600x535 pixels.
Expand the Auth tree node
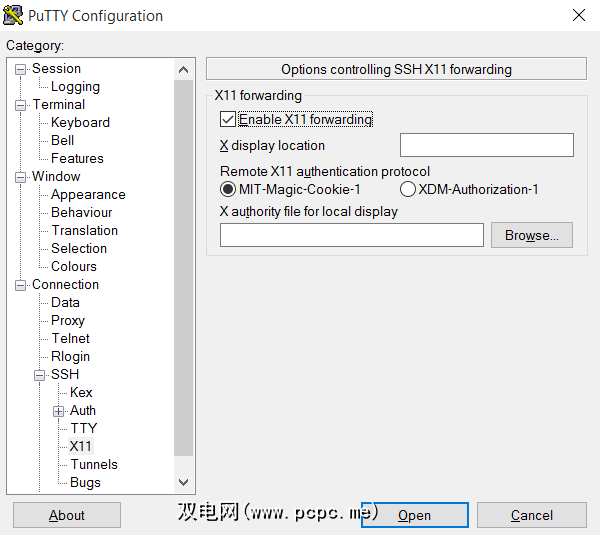[x=59, y=411]
